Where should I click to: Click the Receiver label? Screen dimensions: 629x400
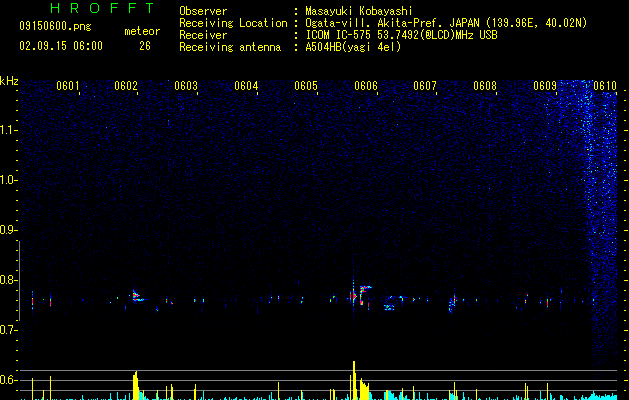pyautogui.click(x=203, y=35)
